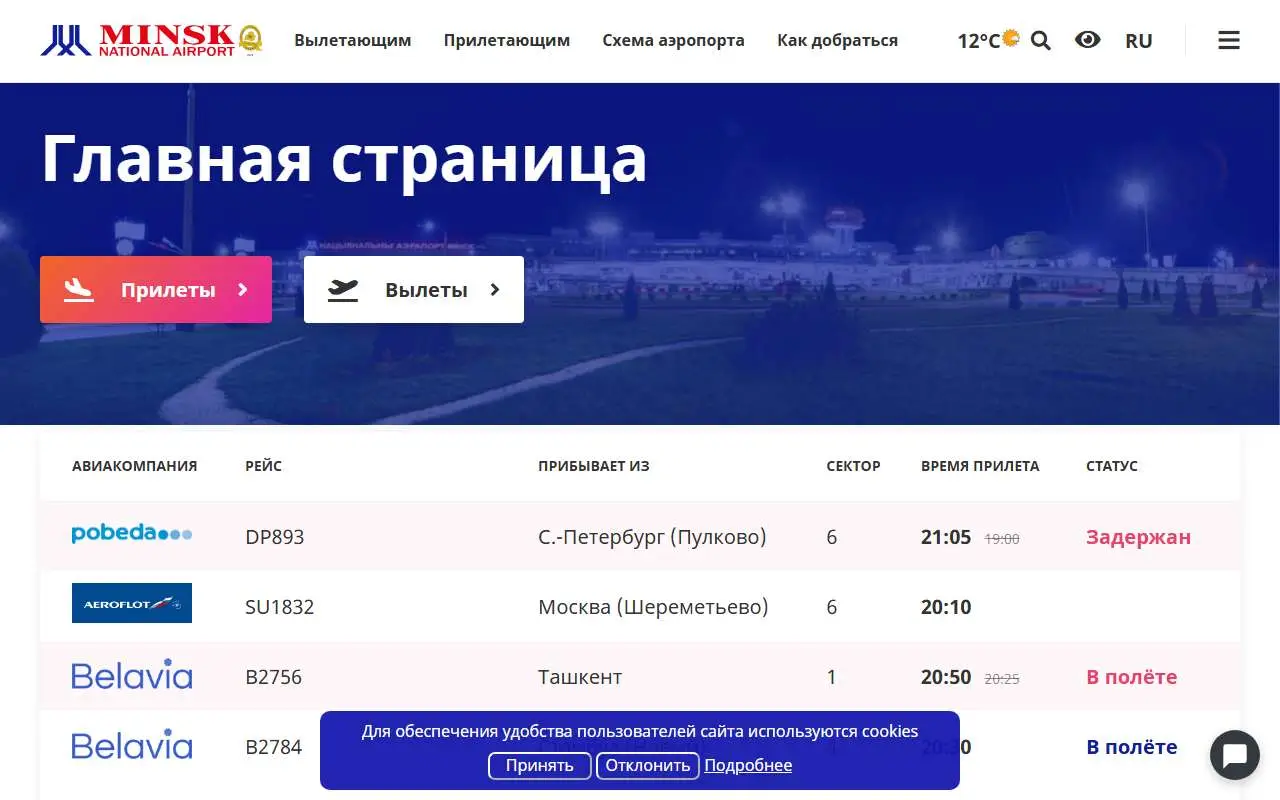
Task: Click the takeoff plane icon on Вылеты
Action: pos(343,289)
